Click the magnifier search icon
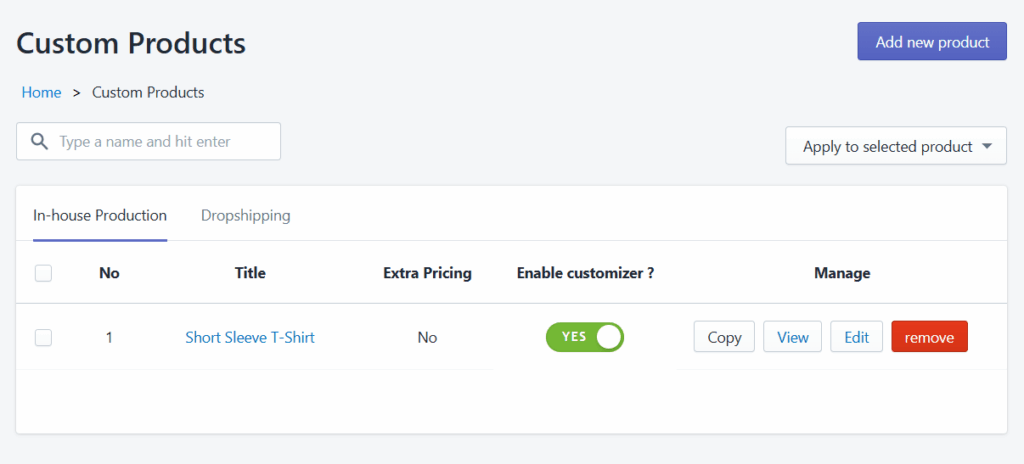 pyautogui.click(x=40, y=141)
